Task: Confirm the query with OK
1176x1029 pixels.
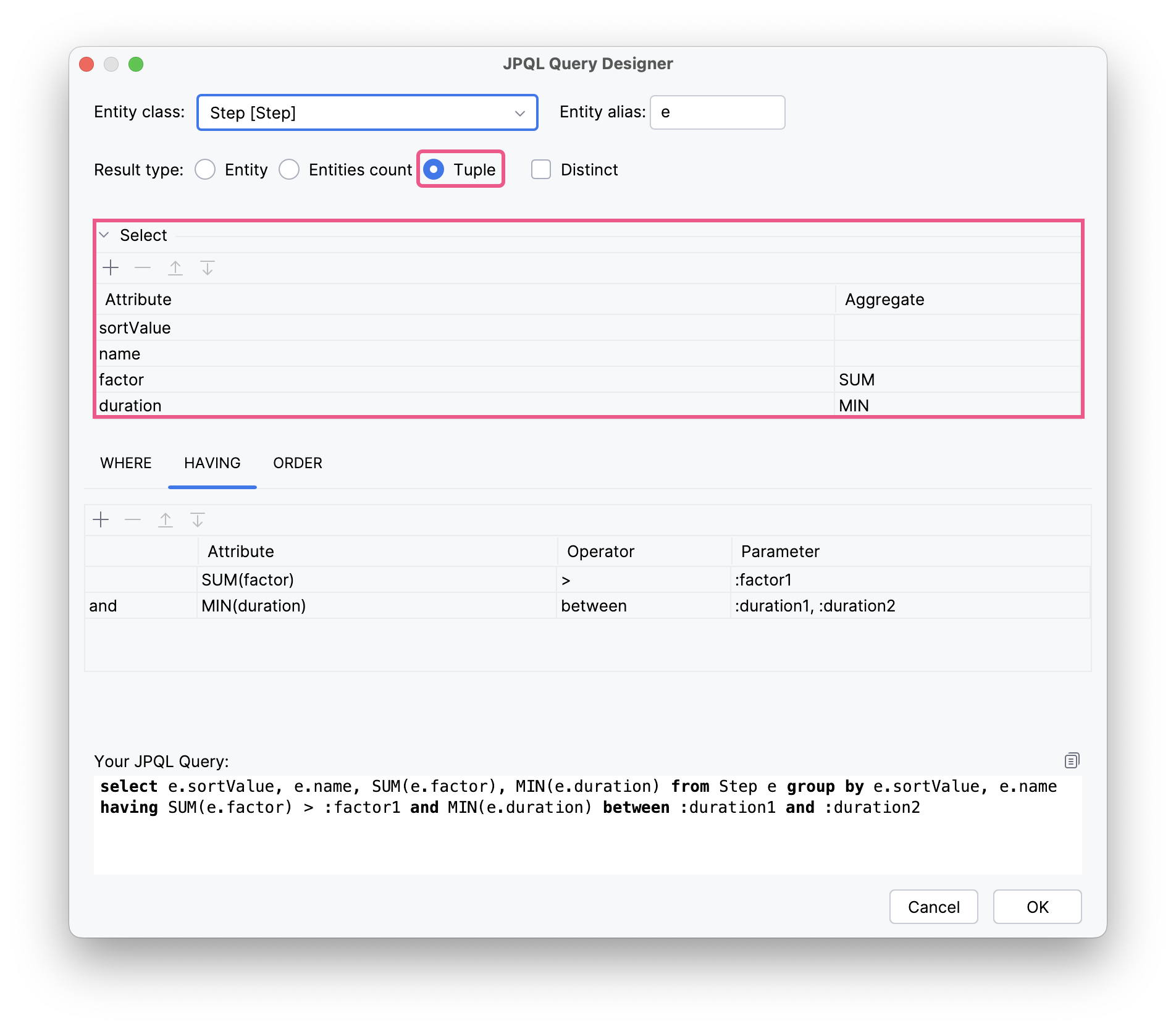Action: click(x=1037, y=907)
